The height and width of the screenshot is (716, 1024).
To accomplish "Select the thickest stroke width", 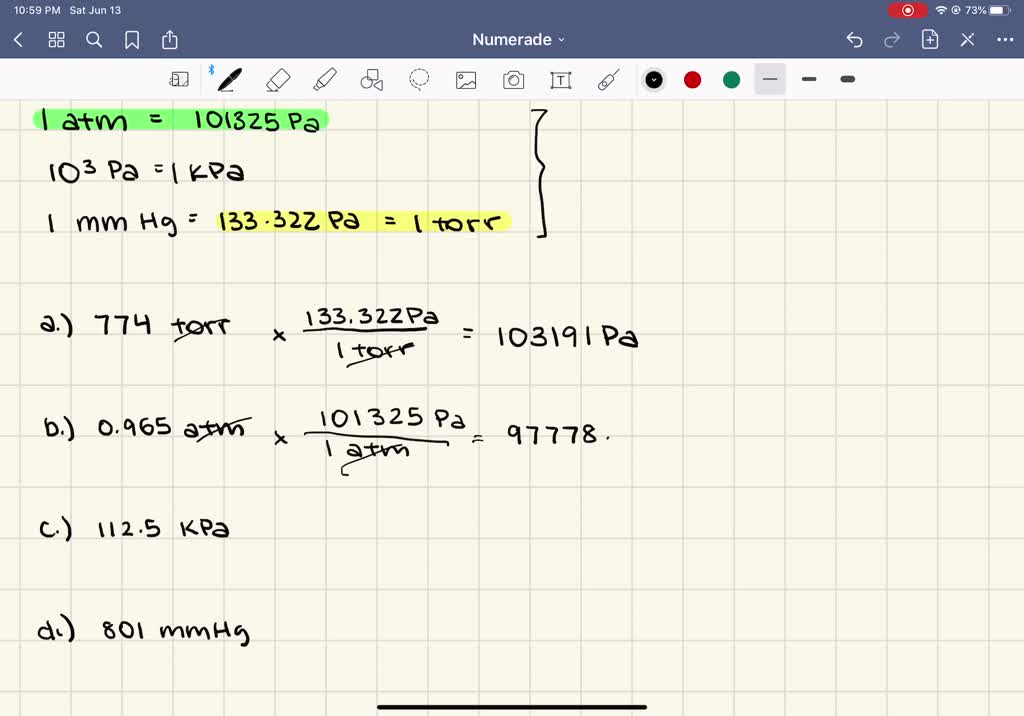I will (848, 79).
